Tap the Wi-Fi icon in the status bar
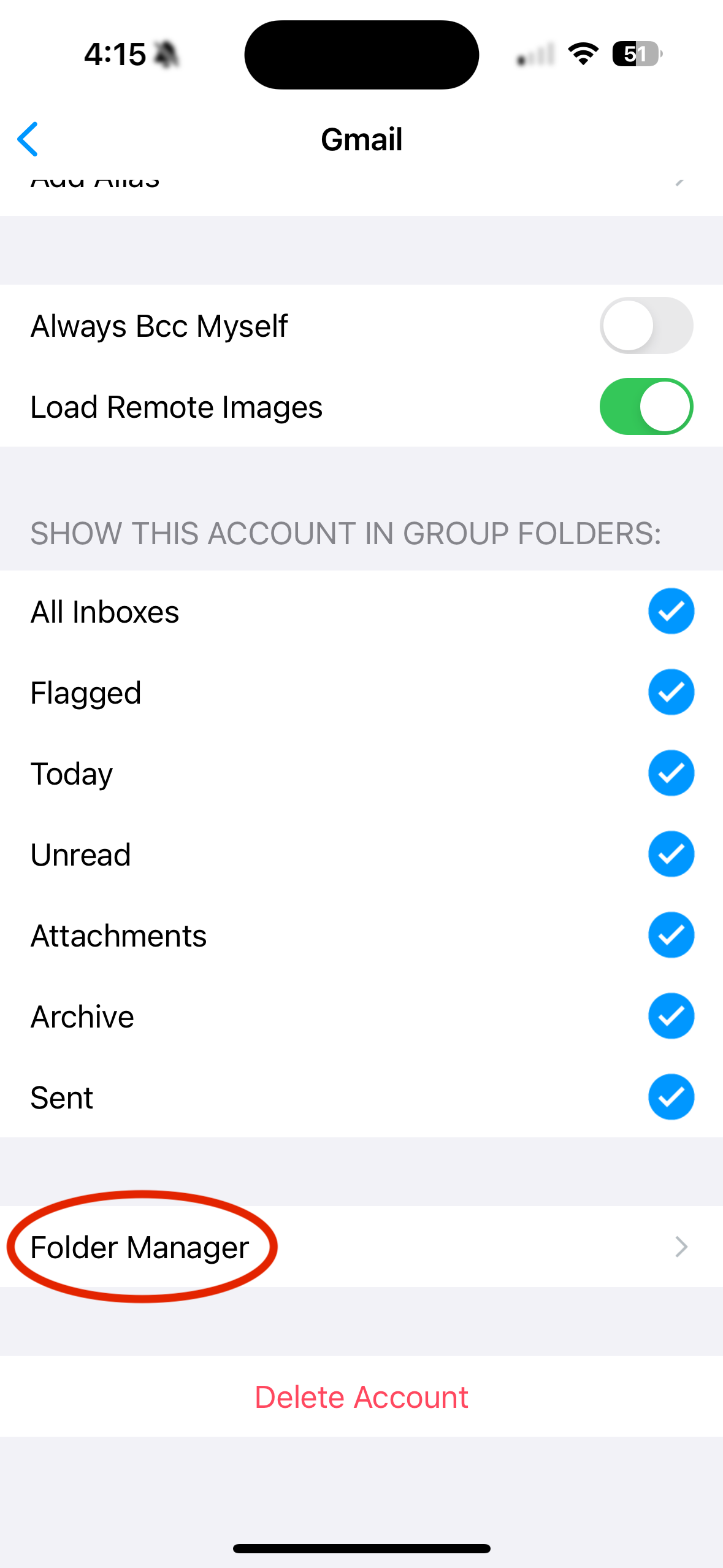This screenshot has height=1568, width=723. point(581,54)
